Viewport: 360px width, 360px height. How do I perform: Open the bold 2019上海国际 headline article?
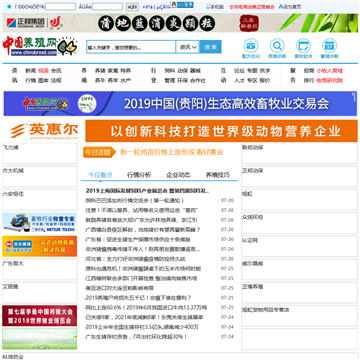coord(148,191)
